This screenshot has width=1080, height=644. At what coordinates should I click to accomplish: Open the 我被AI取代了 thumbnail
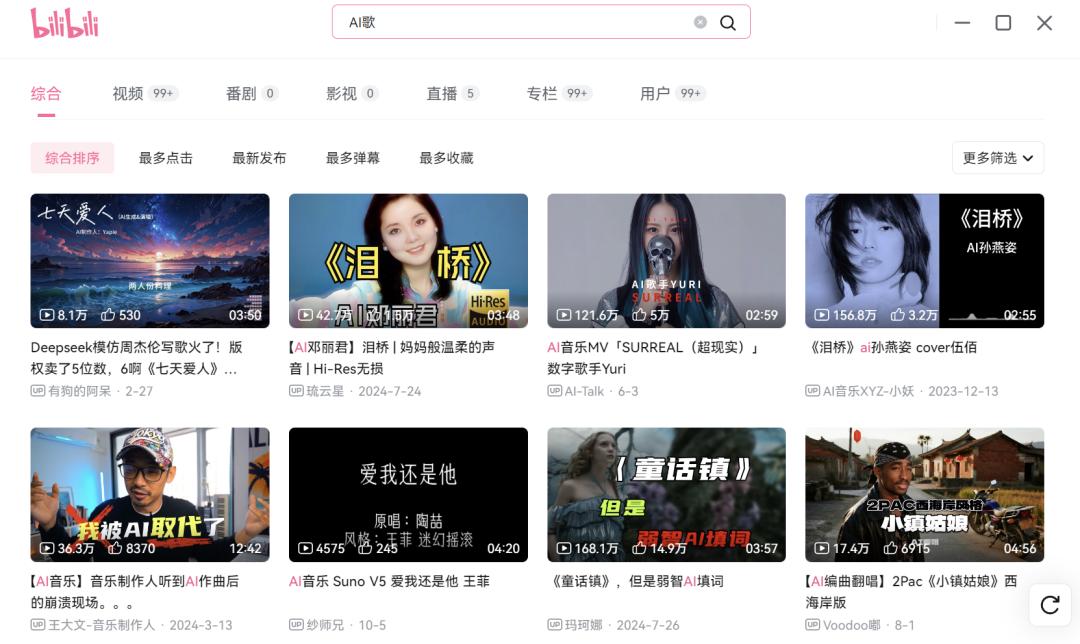click(x=149, y=495)
